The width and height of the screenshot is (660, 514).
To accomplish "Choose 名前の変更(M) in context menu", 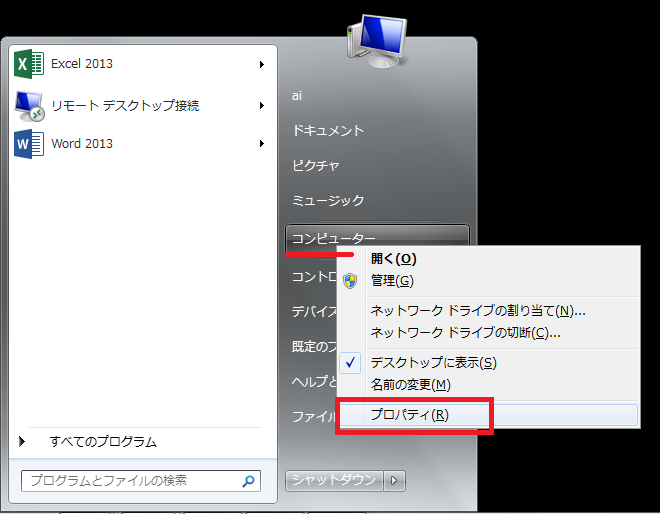I will pyautogui.click(x=410, y=384).
